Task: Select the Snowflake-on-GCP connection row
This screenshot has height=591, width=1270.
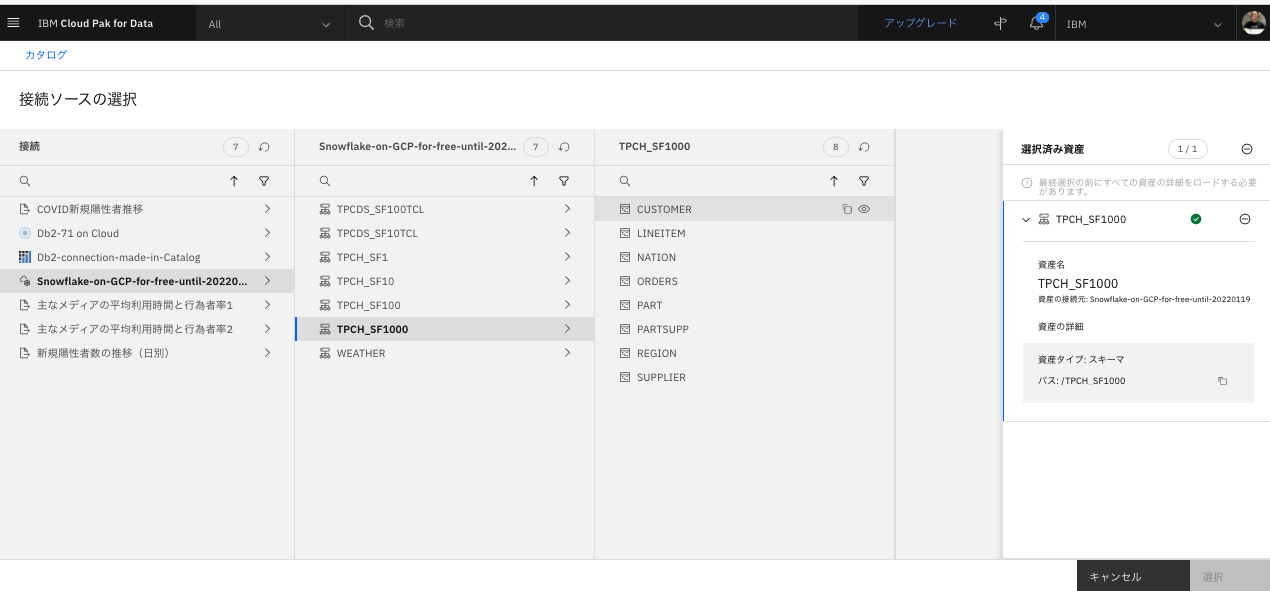Action: (147, 281)
